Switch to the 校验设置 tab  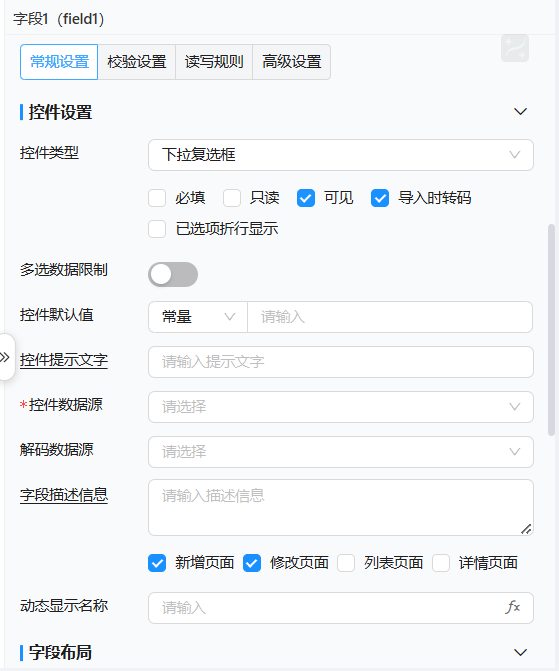(137, 62)
